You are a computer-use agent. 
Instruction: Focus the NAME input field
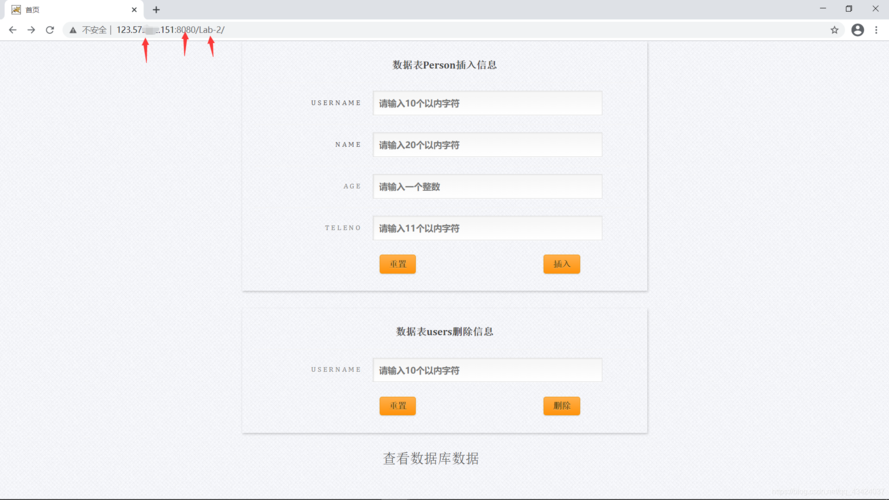point(487,145)
